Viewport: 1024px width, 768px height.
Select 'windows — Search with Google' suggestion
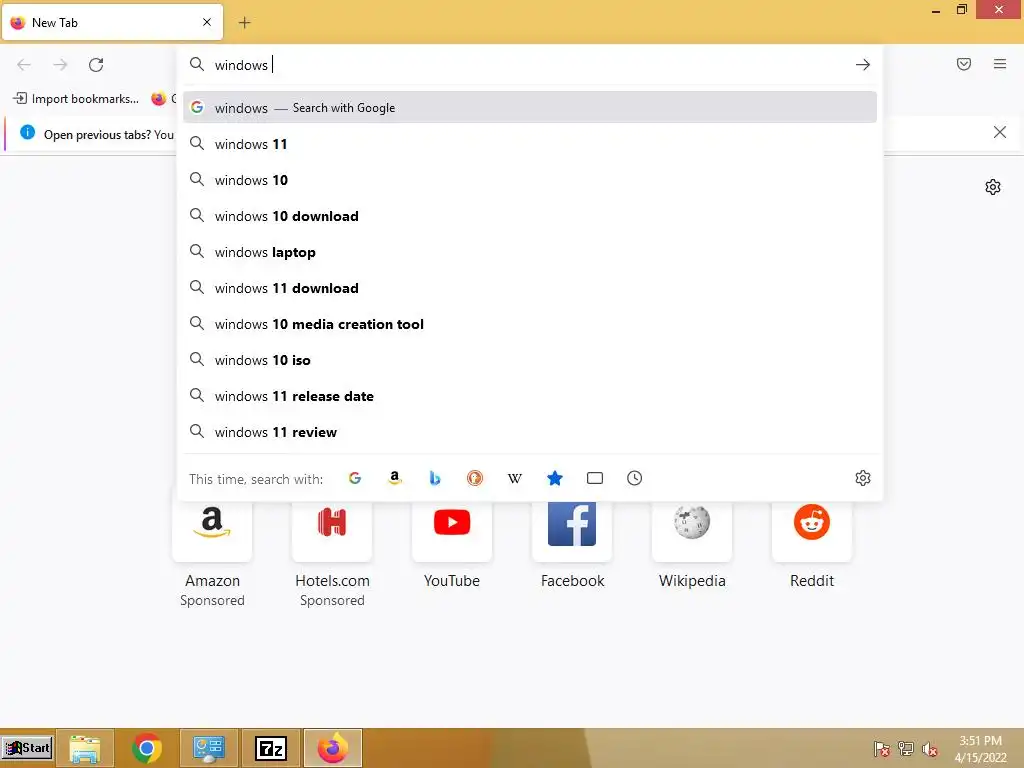tap(530, 108)
